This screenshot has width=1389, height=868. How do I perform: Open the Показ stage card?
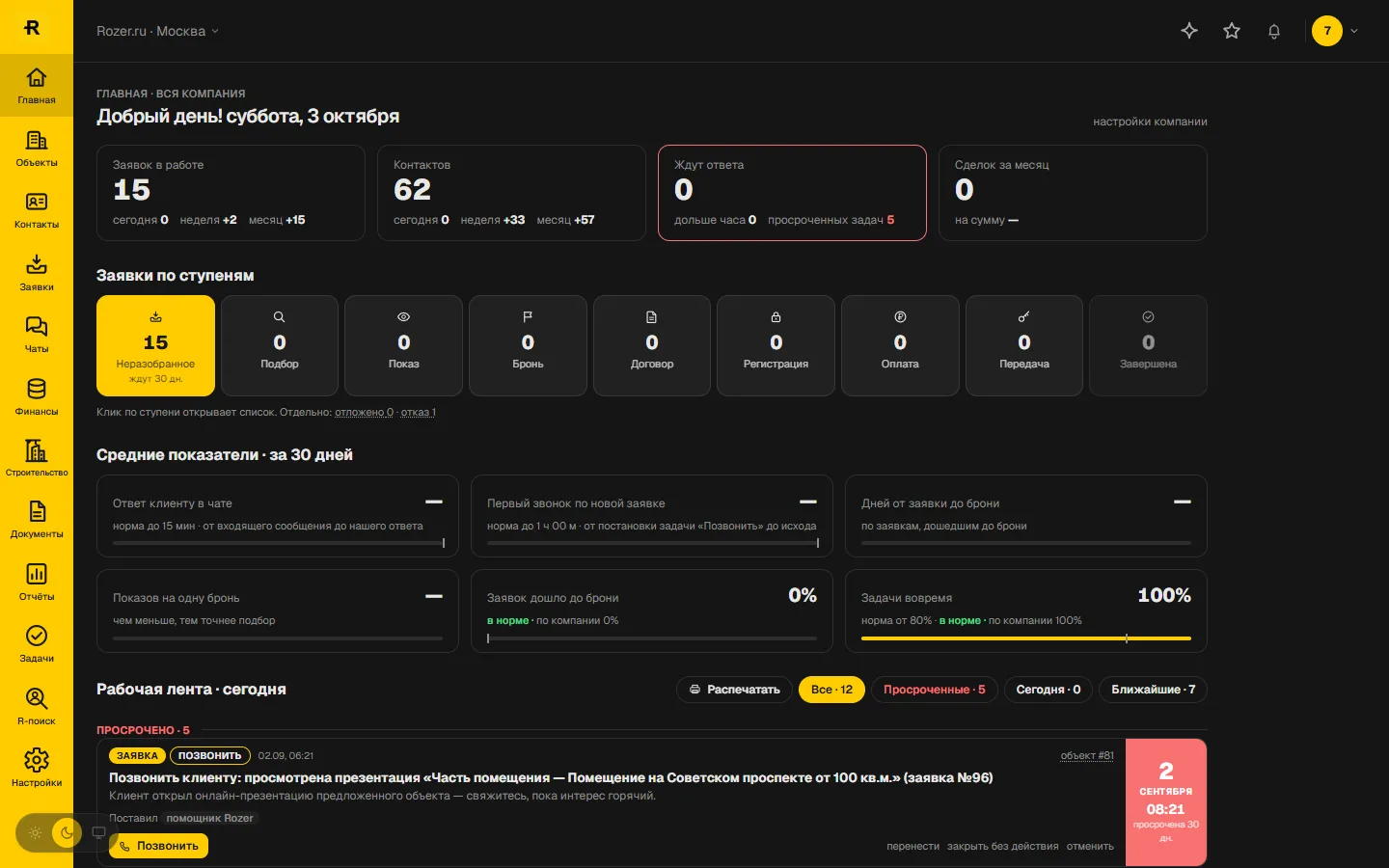tap(403, 345)
